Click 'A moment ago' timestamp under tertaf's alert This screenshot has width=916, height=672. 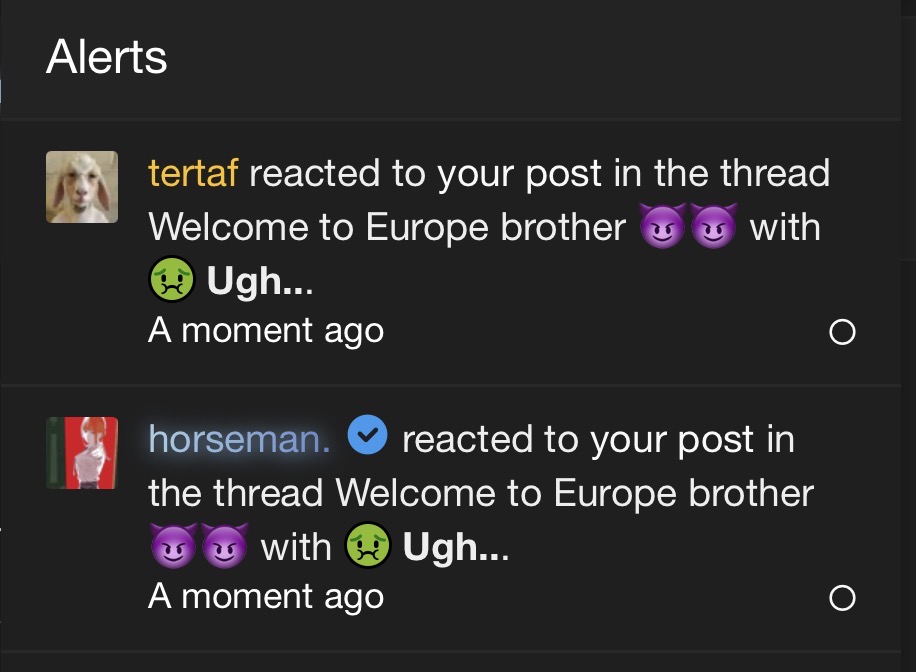click(x=266, y=331)
